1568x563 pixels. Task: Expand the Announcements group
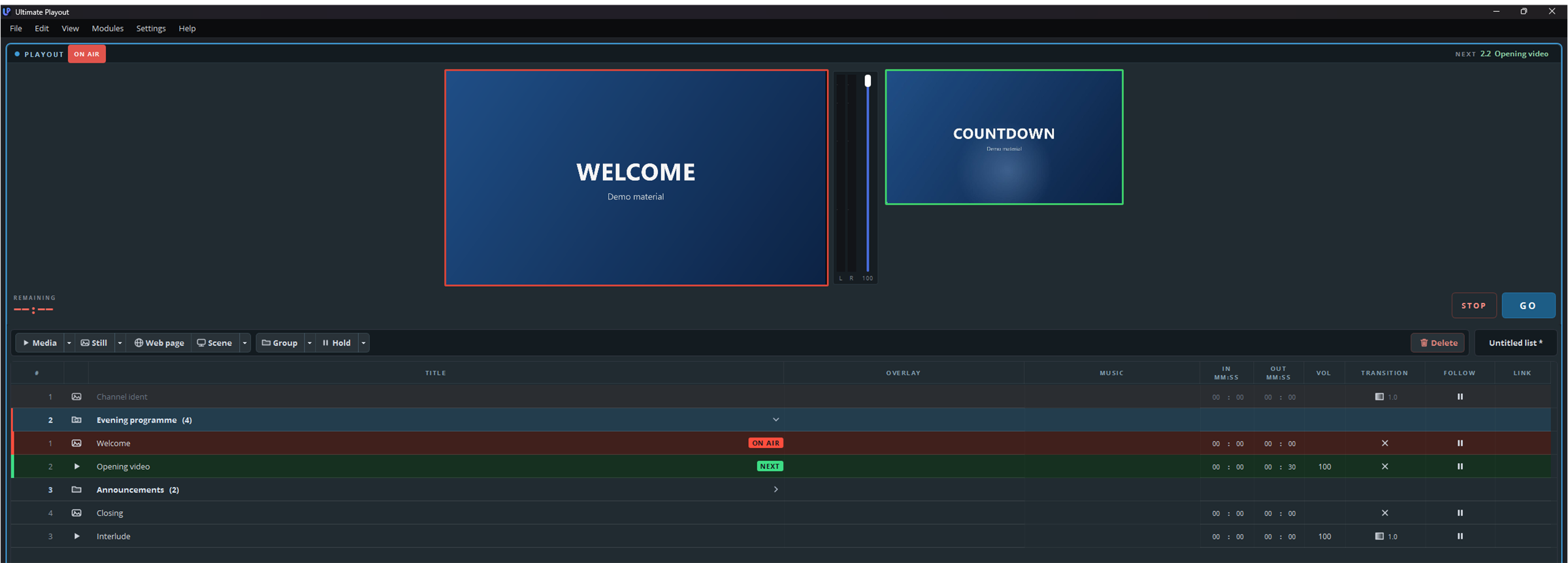coord(776,490)
